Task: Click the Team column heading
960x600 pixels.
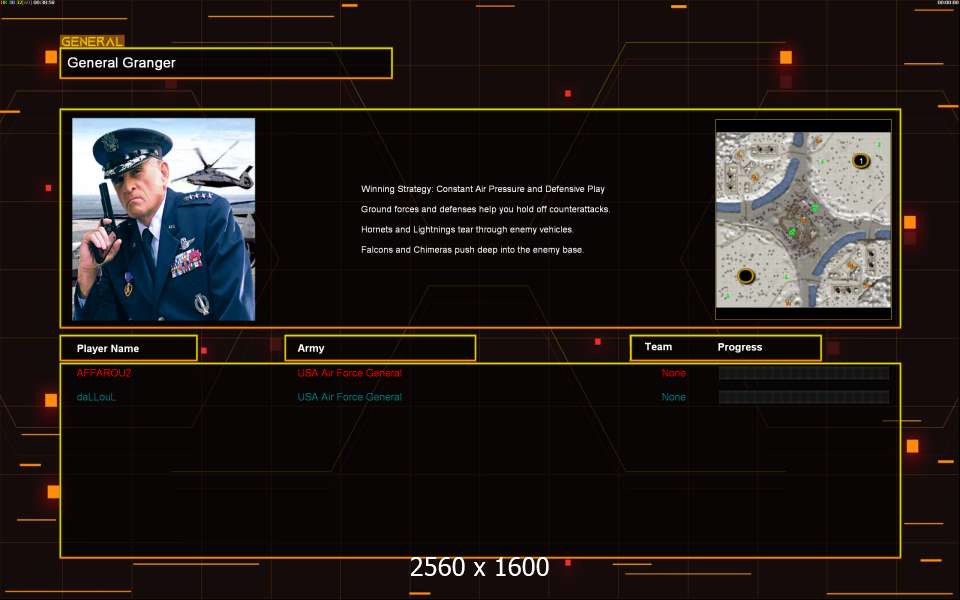Action: coord(658,347)
